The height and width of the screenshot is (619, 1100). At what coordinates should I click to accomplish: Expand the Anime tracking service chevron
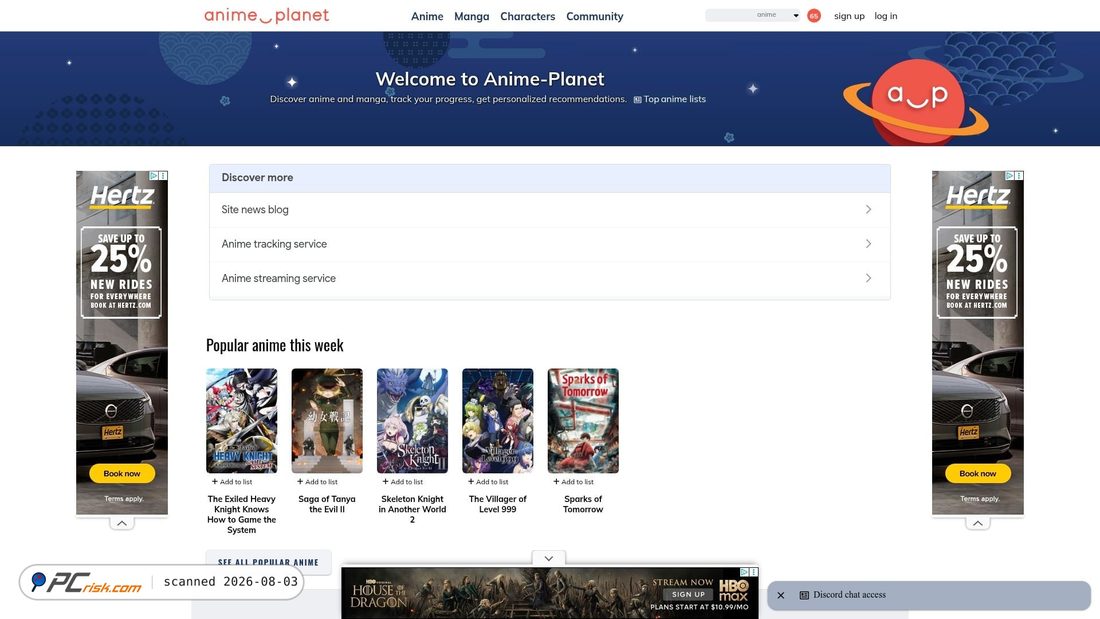pos(868,244)
